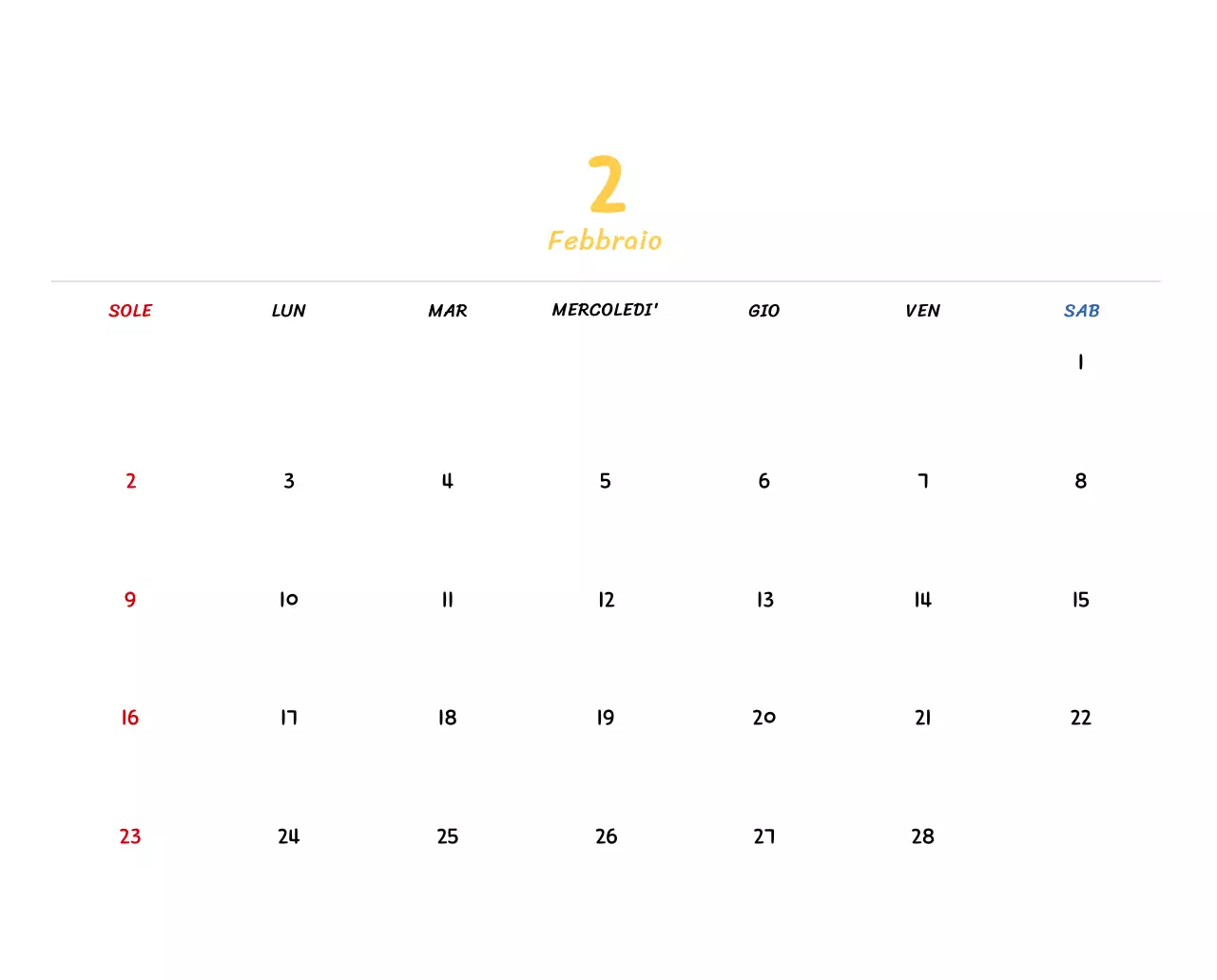Click the red Sunday date 9
This screenshot has height=980, width=1217.
[x=129, y=600]
